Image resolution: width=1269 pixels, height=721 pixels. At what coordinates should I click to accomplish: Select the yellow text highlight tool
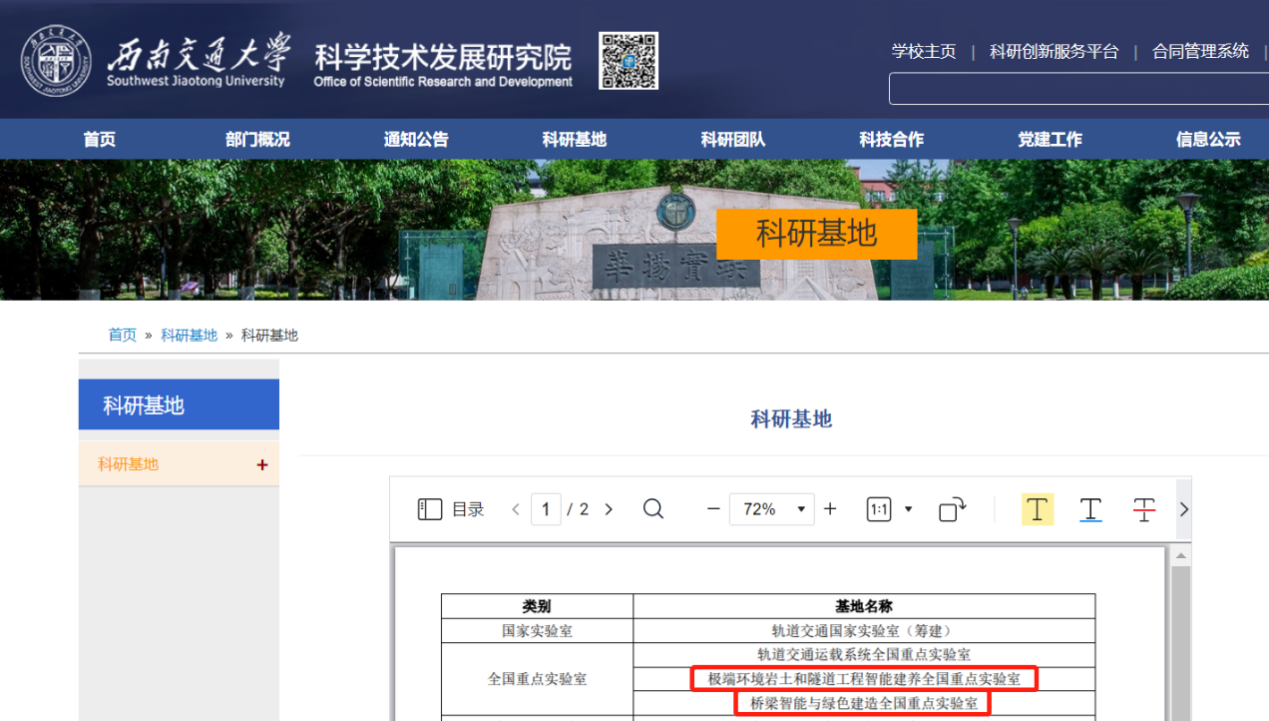point(1037,509)
